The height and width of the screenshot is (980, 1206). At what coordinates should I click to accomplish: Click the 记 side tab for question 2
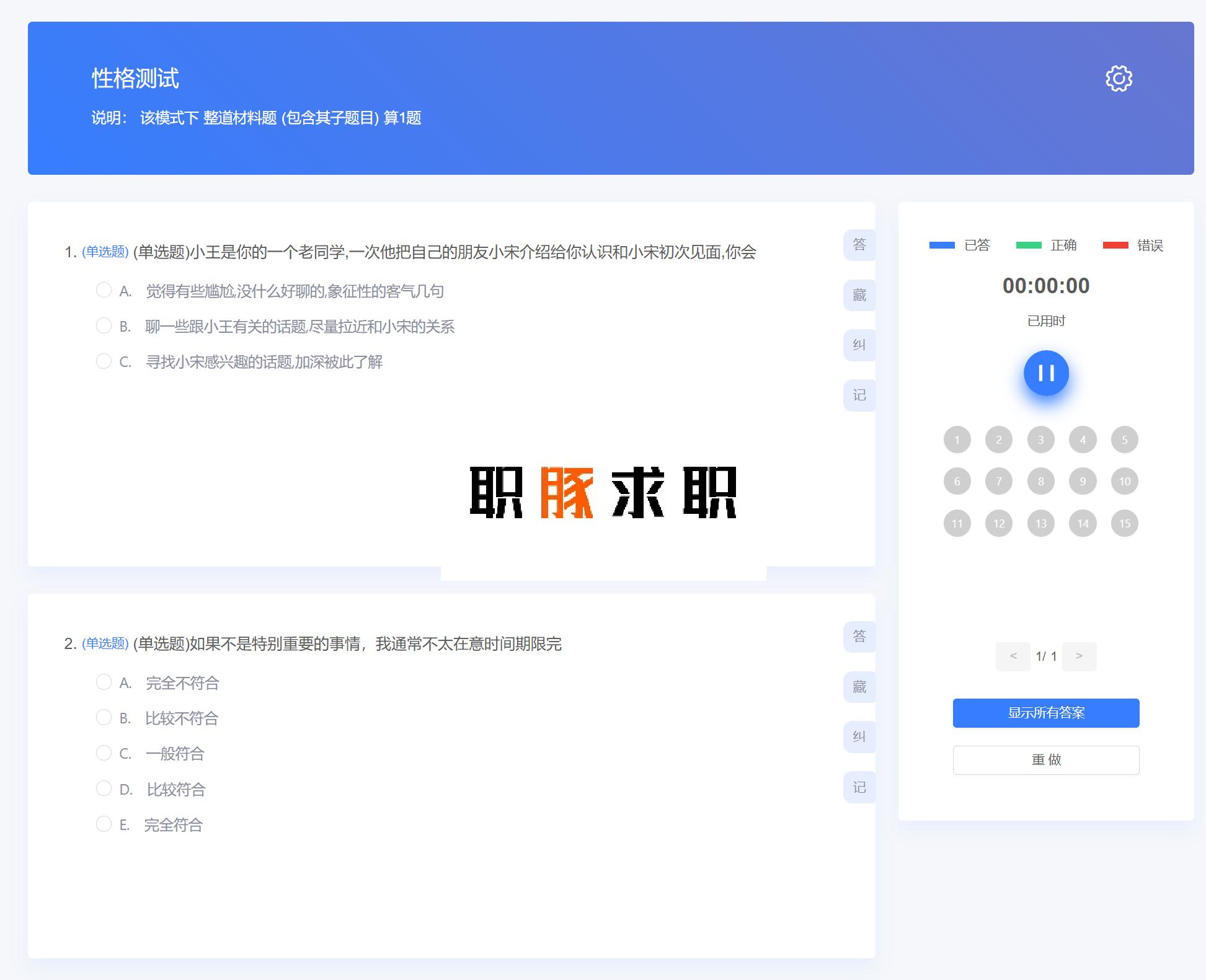point(859,787)
